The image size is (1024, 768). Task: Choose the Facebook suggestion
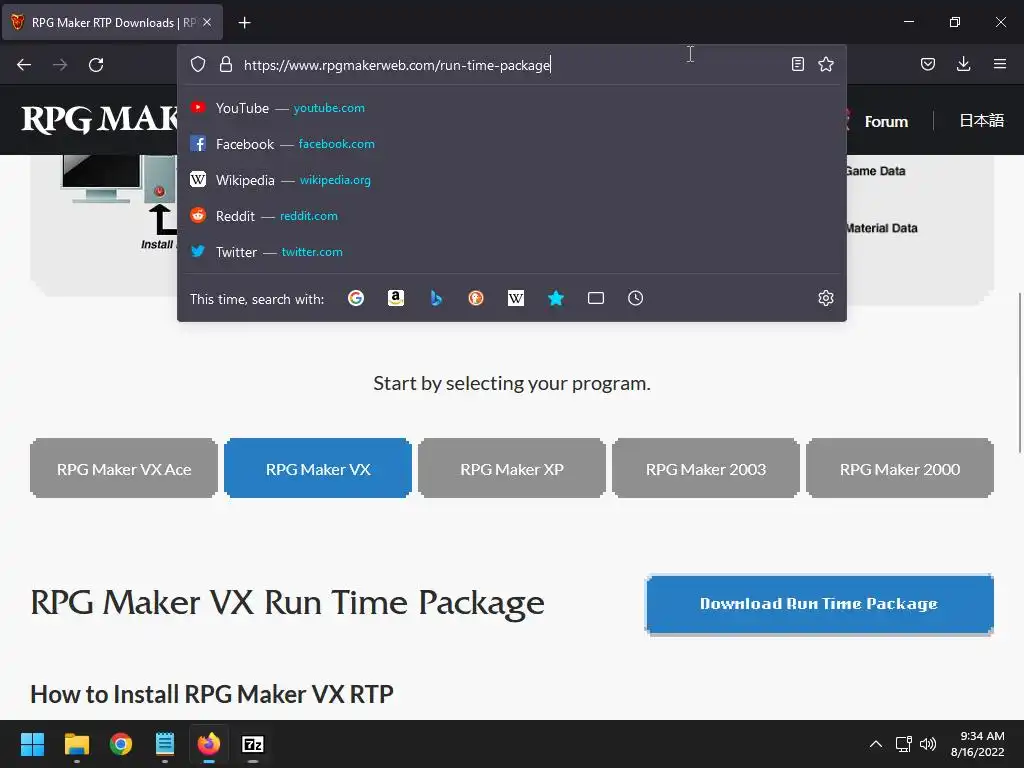point(512,144)
